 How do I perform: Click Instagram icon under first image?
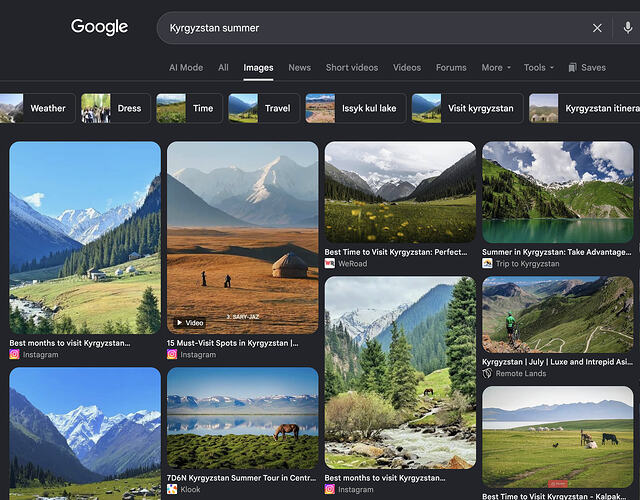tap(14, 354)
